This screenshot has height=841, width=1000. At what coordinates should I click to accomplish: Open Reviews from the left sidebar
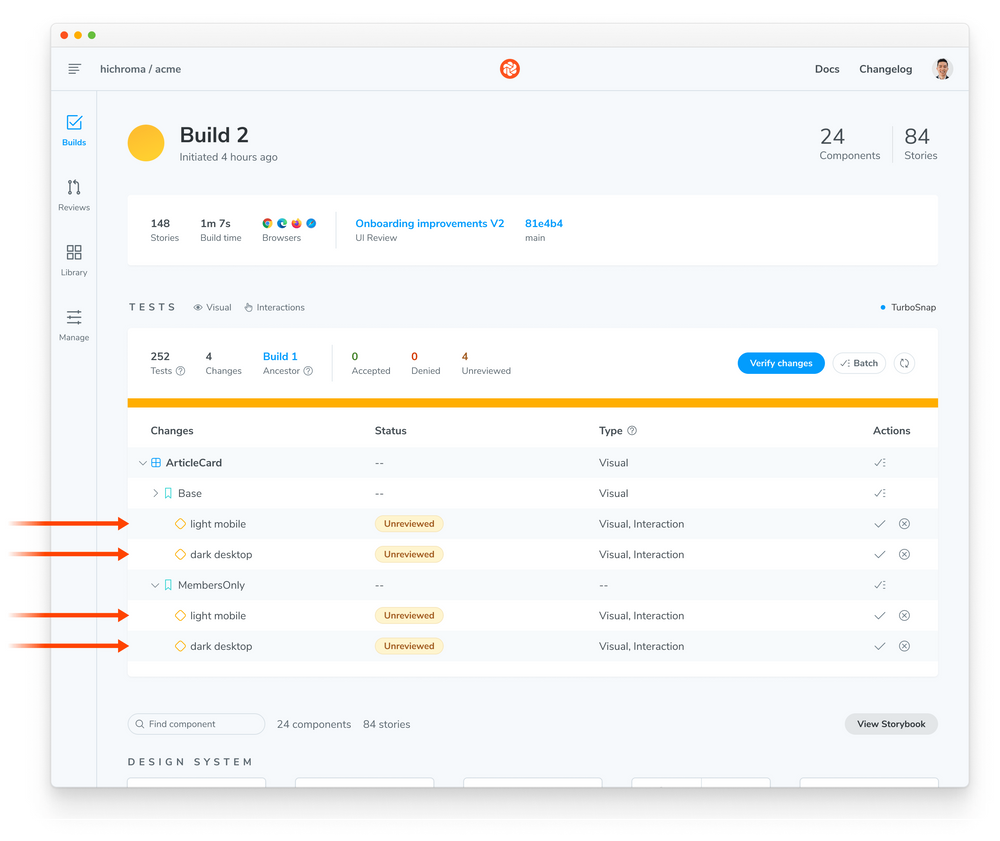(73, 196)
